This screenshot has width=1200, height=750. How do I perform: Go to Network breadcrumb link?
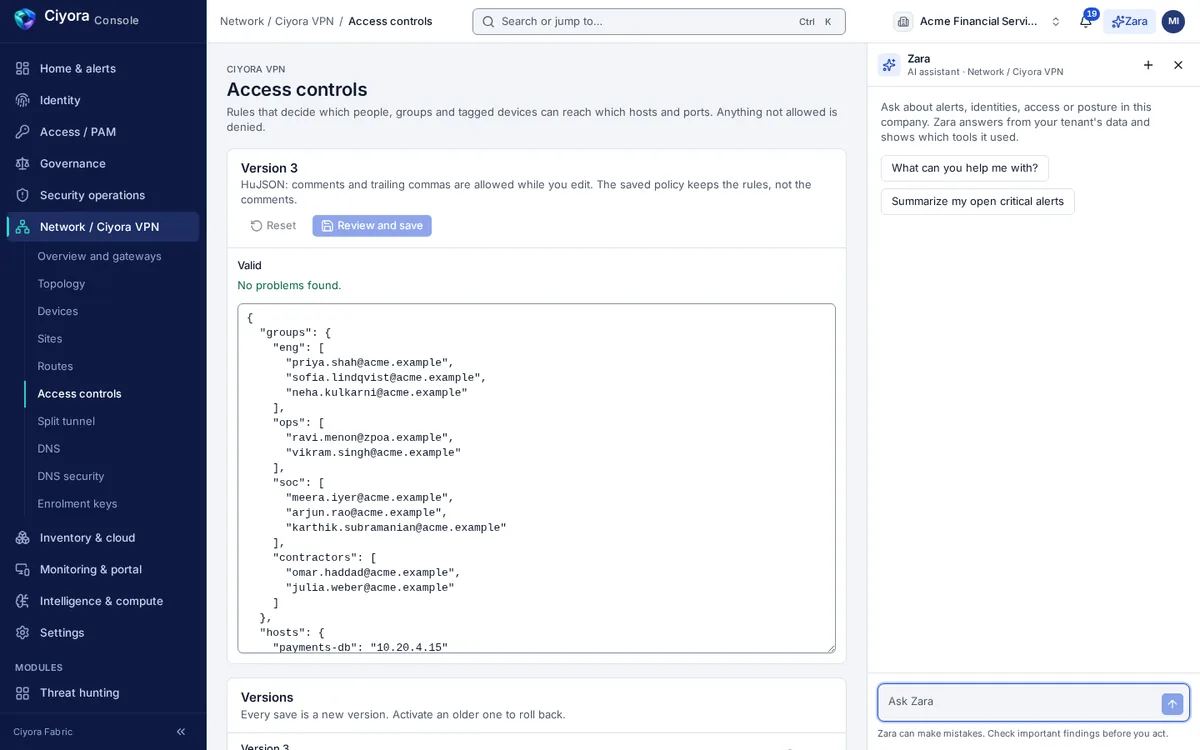coord(242,21)
